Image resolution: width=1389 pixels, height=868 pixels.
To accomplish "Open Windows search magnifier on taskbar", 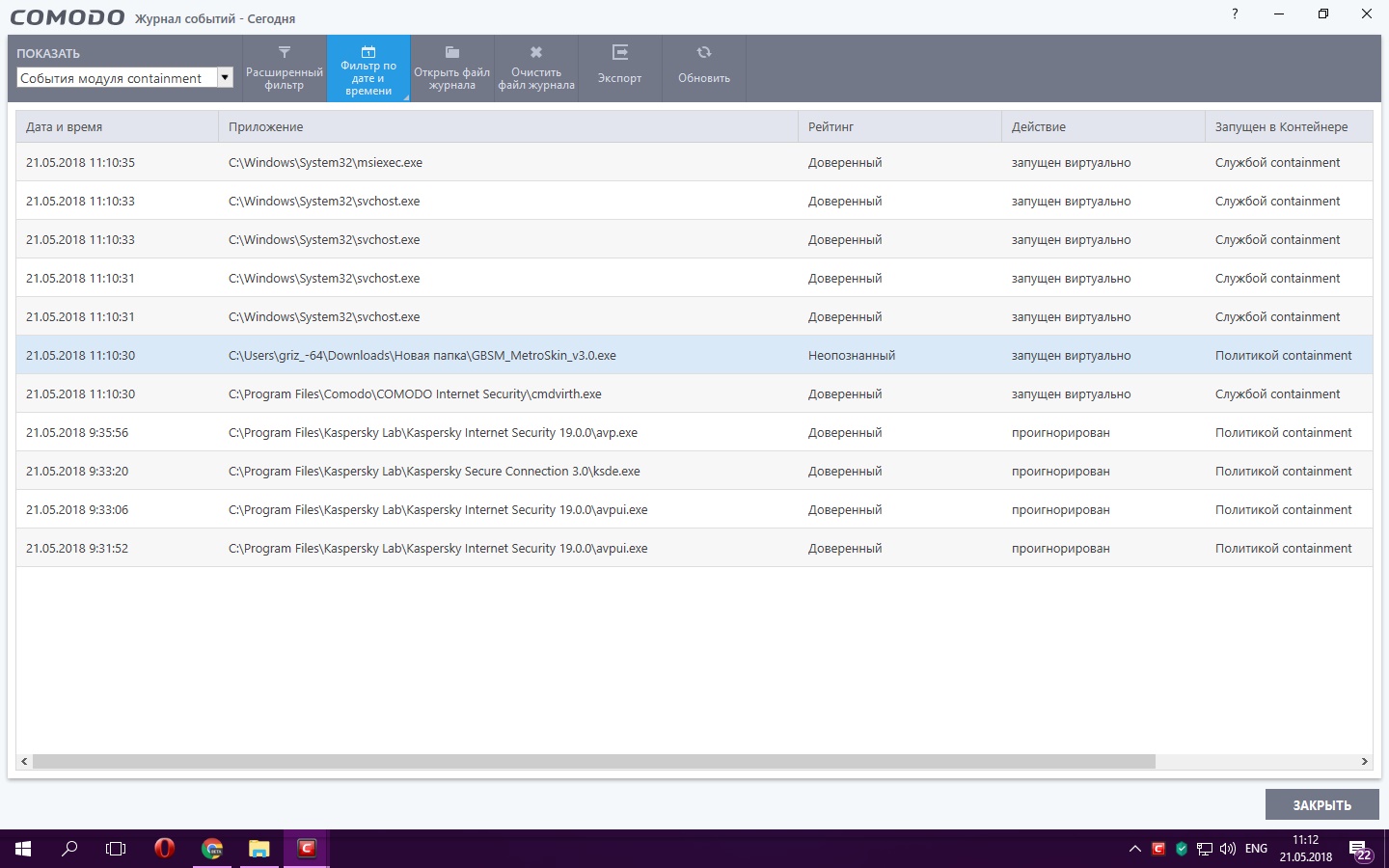I will (x=69, y=849).
